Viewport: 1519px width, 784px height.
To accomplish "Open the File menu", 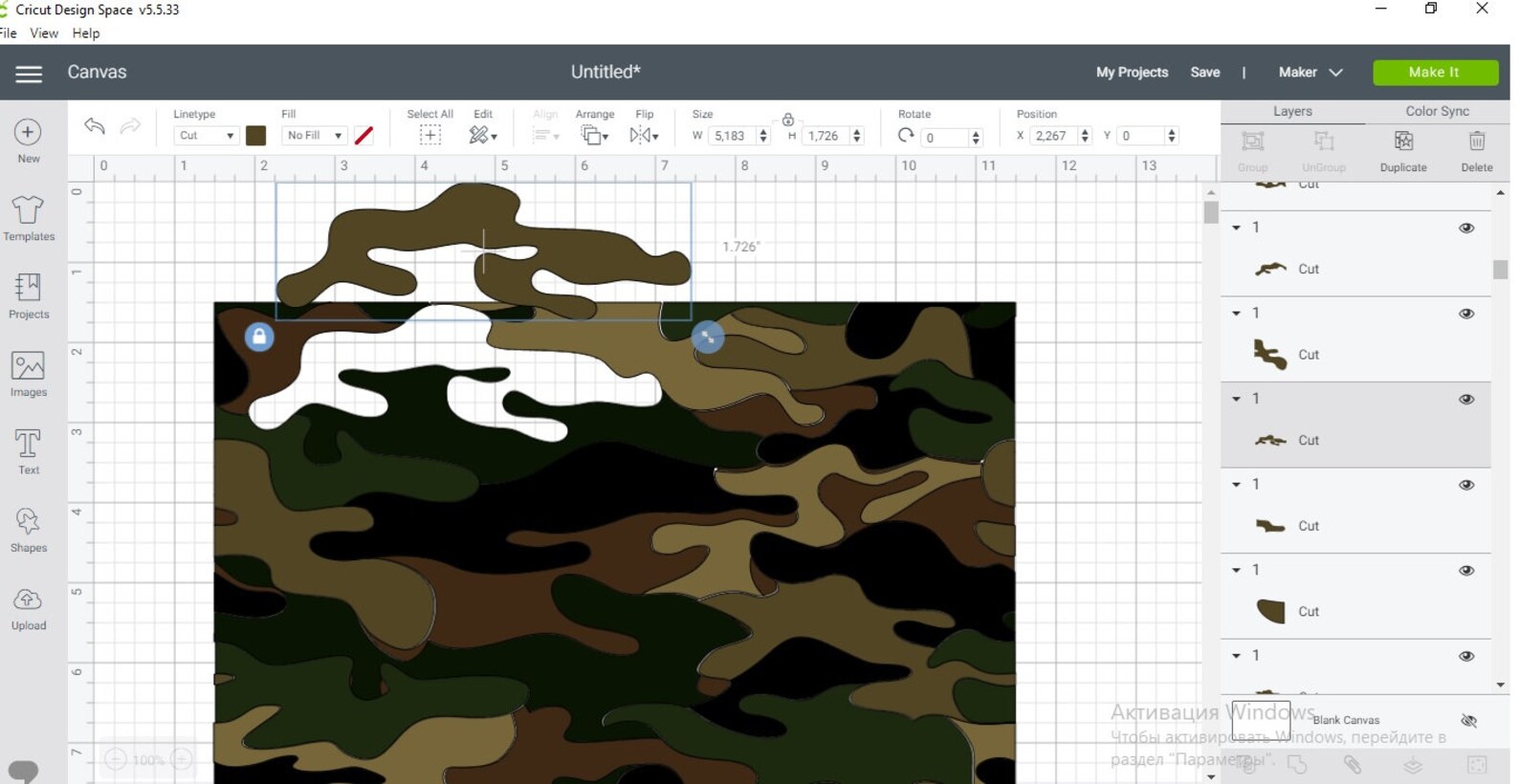I will [x=9, y=33].
